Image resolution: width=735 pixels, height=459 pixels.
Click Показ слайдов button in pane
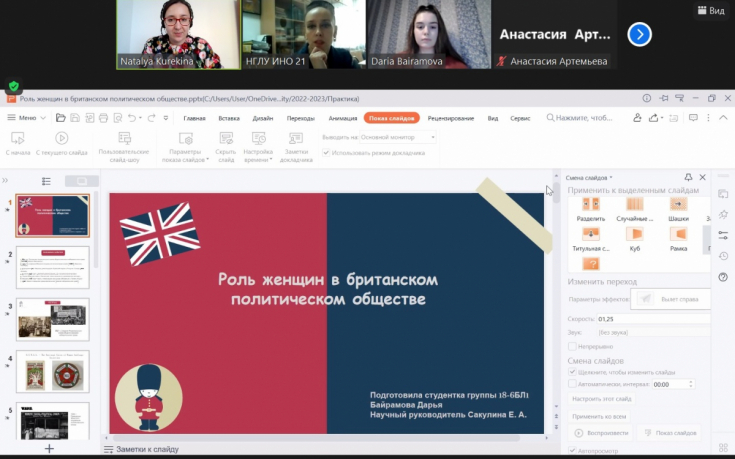pyautogui.click(x=670, y=433)
